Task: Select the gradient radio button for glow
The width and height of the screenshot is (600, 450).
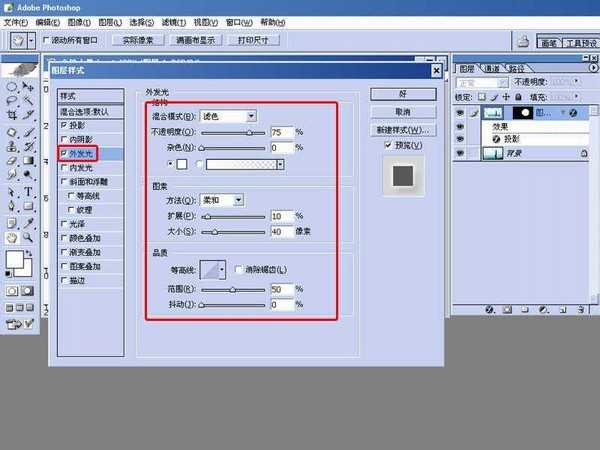Action: [199, 164]
